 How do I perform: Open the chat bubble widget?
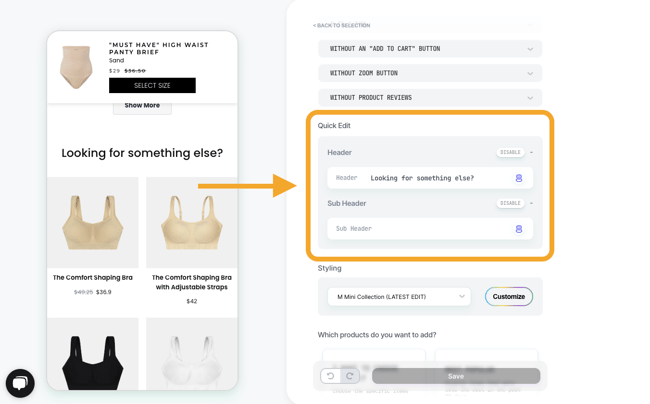click(x=20, y=383)
